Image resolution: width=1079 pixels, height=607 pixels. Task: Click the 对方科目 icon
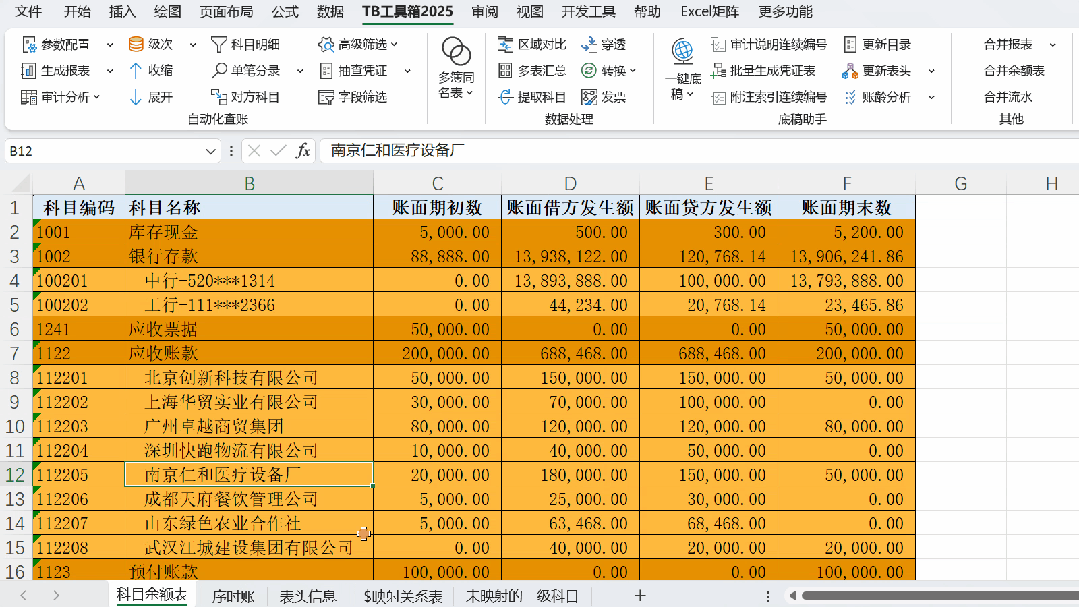click(219, 97)
